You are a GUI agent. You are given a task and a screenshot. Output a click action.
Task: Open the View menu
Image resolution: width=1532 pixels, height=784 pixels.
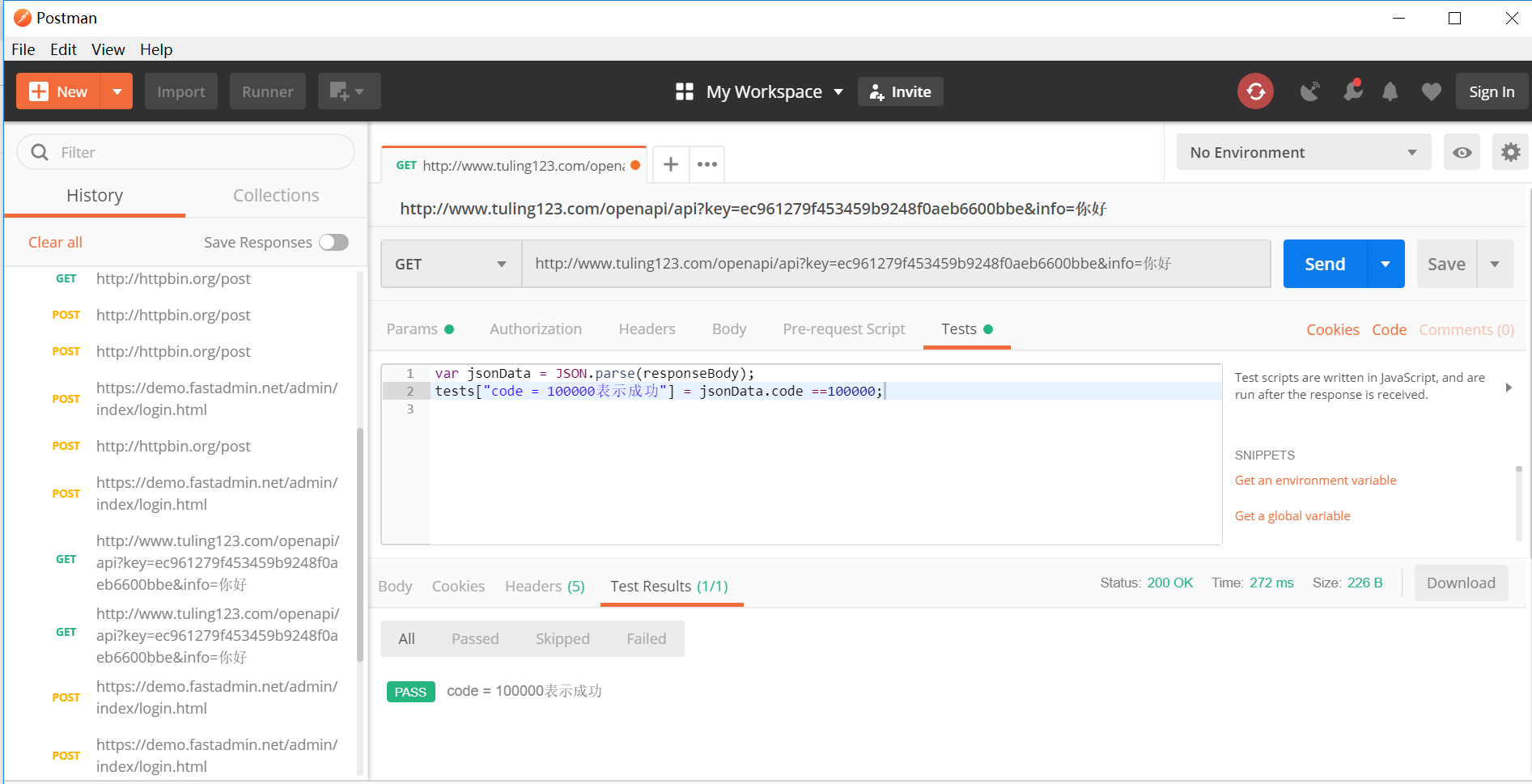point(108,49)
